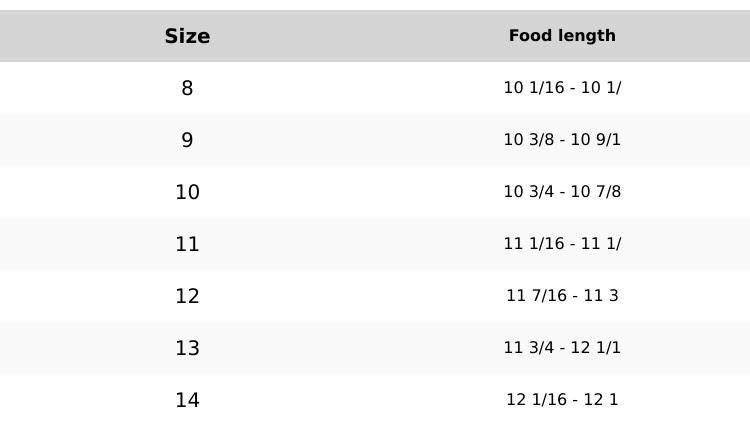The width and height of the screenshot is (750, 426).
Task: Choose the size 14 cell
Action: pyautogui.click(x=187, y=400)
